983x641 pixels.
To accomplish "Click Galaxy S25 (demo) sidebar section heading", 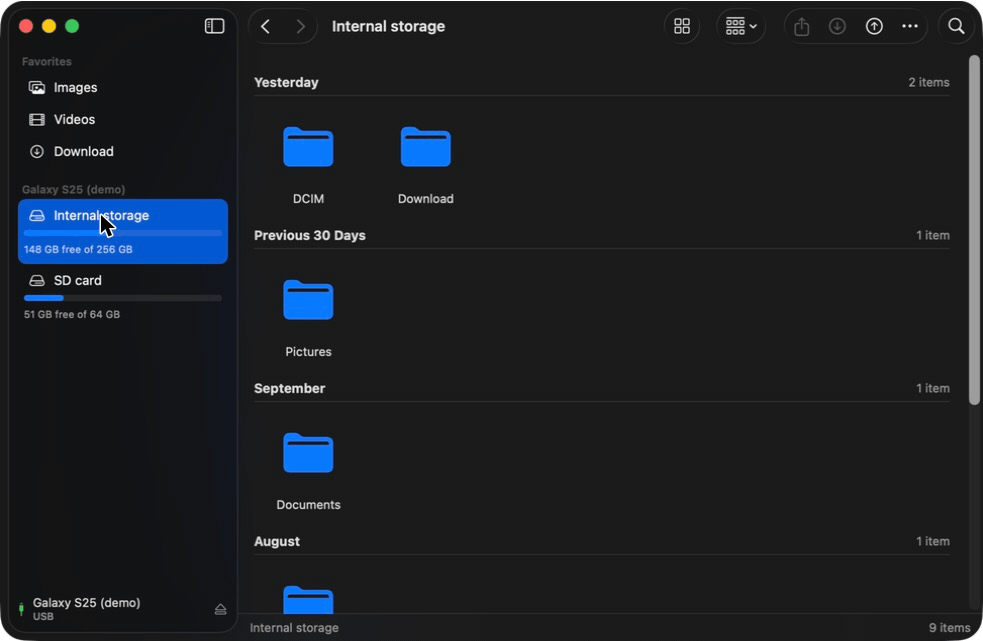I will tap(73, 189).
